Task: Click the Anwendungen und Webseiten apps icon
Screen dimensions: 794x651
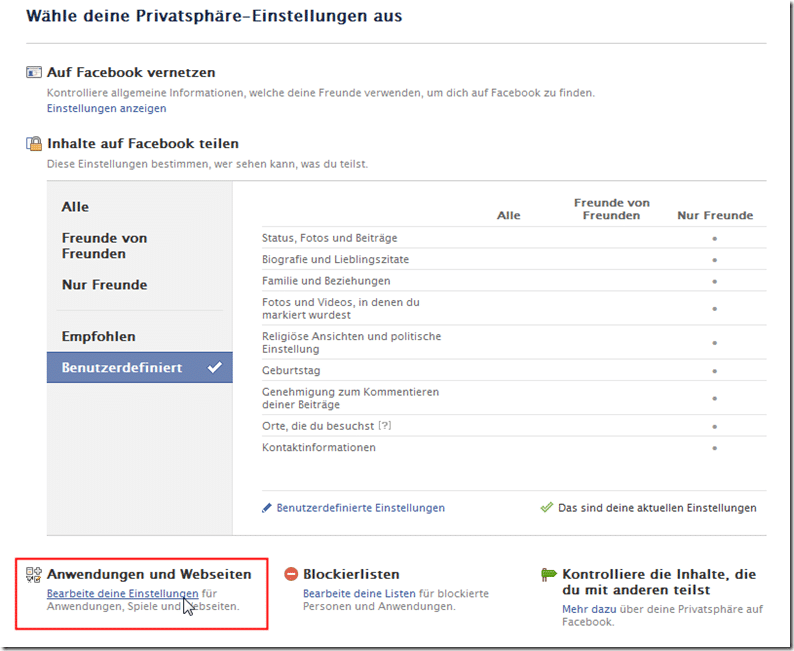Action: point(34,575)
